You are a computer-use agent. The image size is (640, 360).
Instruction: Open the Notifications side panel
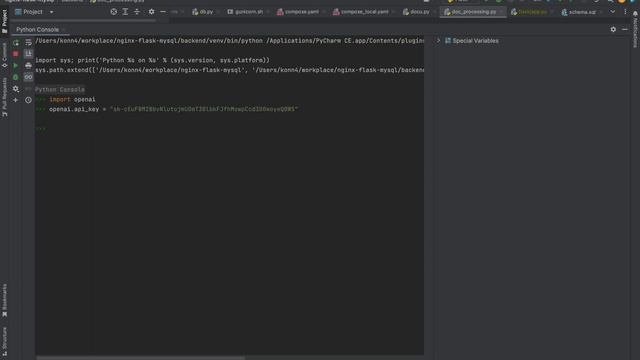[635, 29]
